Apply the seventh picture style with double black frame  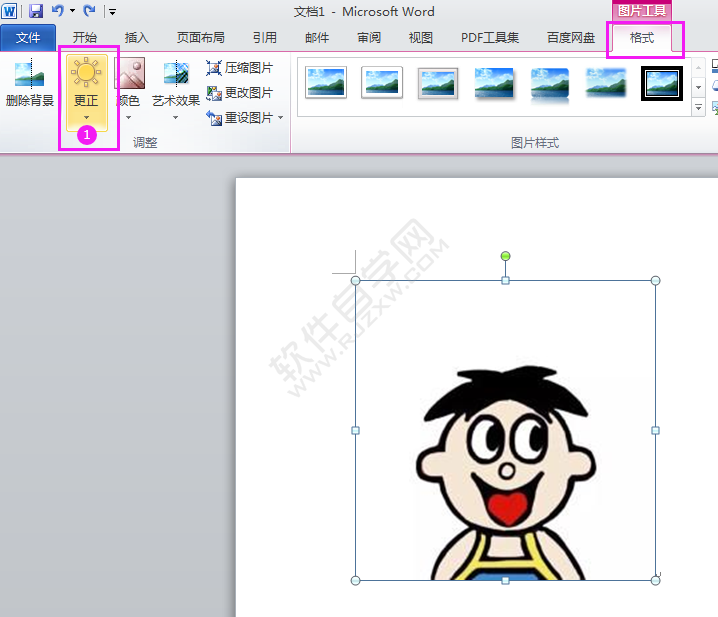point(662,83)
